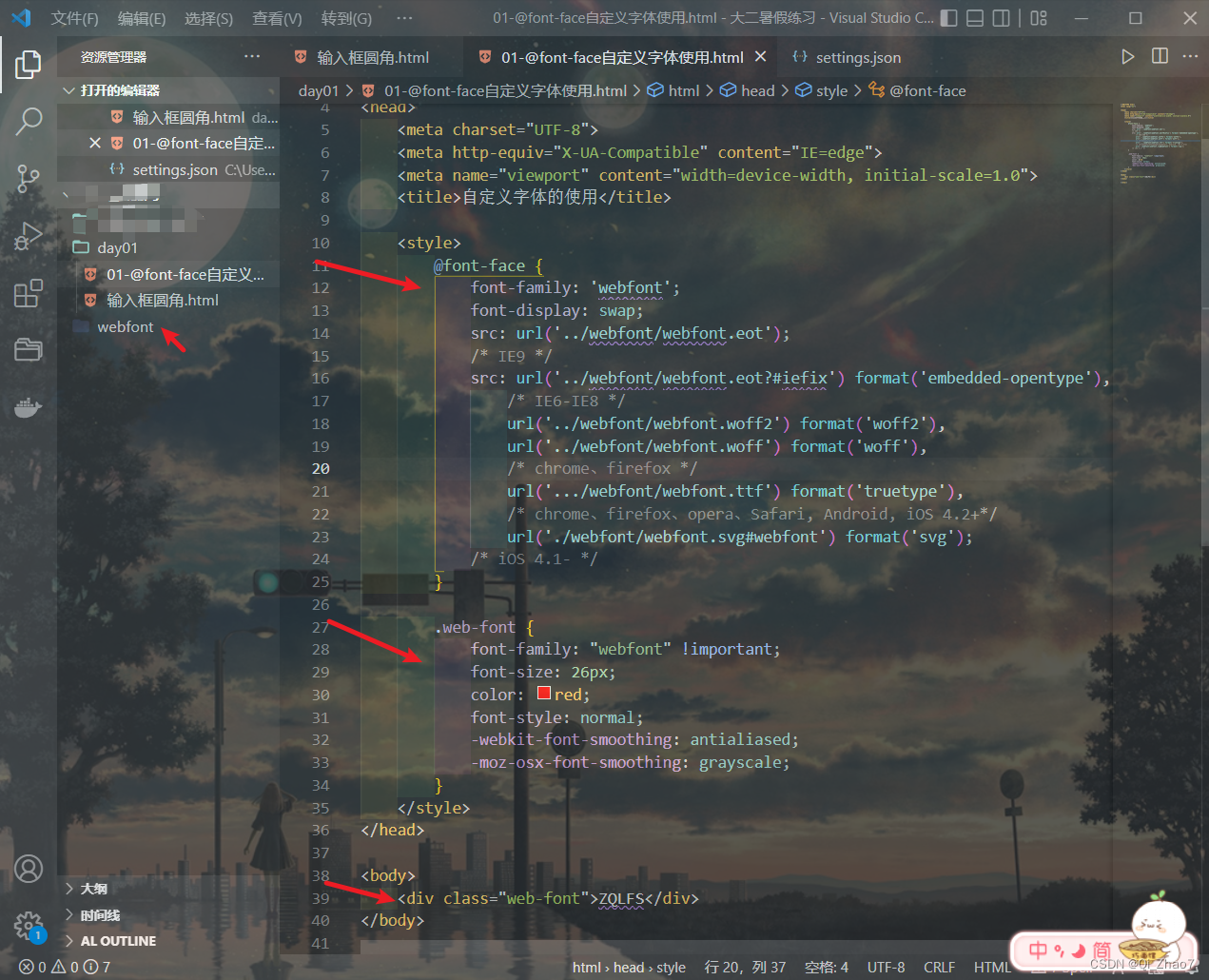Open the 查看(V) menu
Screen dimensions: 1209x980
(277, 18)
